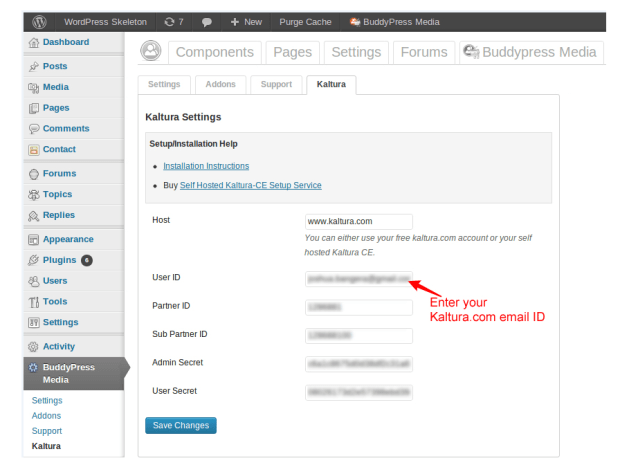Click Purge Cache in the admin bar
The image size is (620, 465).
[x=305, y=22]
